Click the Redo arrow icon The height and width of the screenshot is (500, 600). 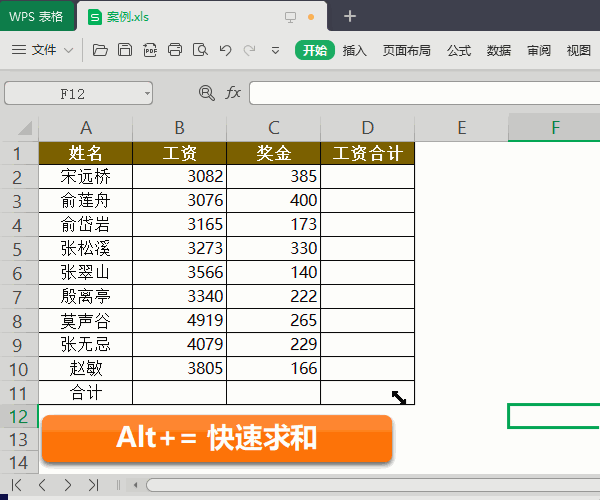pyautogui.click(x=249, y=50)
